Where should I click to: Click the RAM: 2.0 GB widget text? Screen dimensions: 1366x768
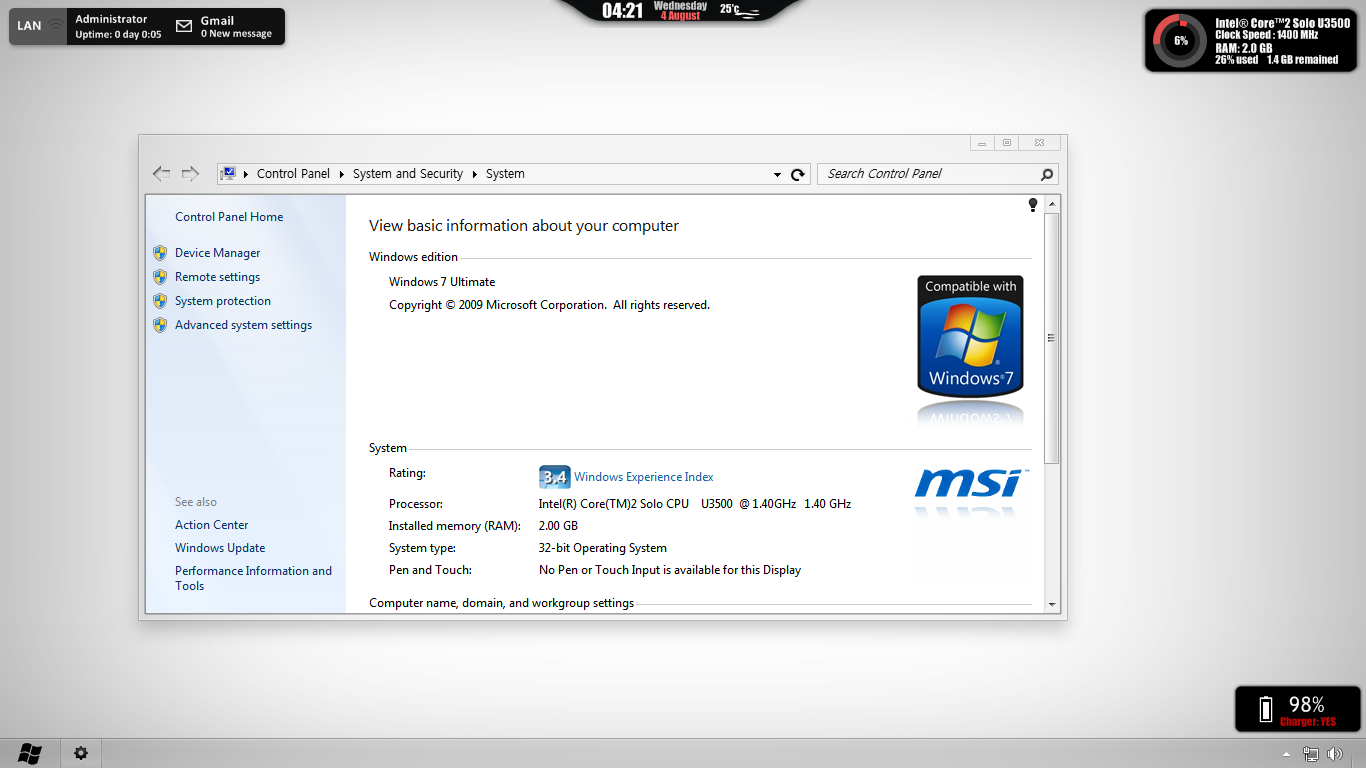point(1244,48)
